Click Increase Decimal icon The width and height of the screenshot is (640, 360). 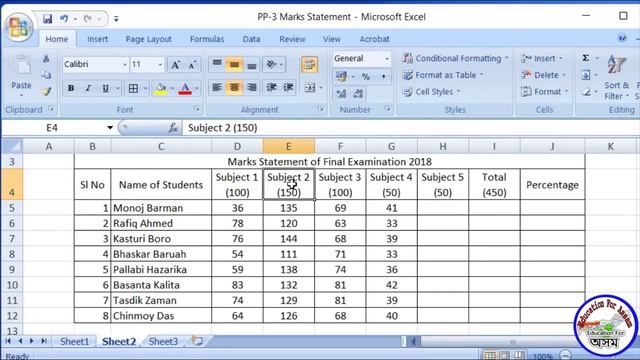[x=341, y=94]
